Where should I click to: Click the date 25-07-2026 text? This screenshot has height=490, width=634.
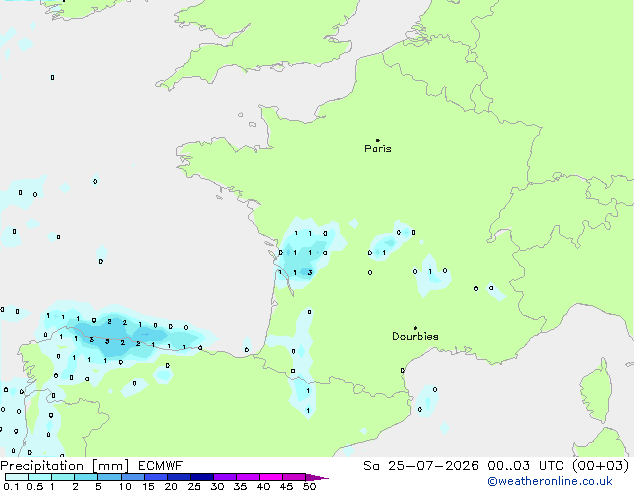coord(433,466)
